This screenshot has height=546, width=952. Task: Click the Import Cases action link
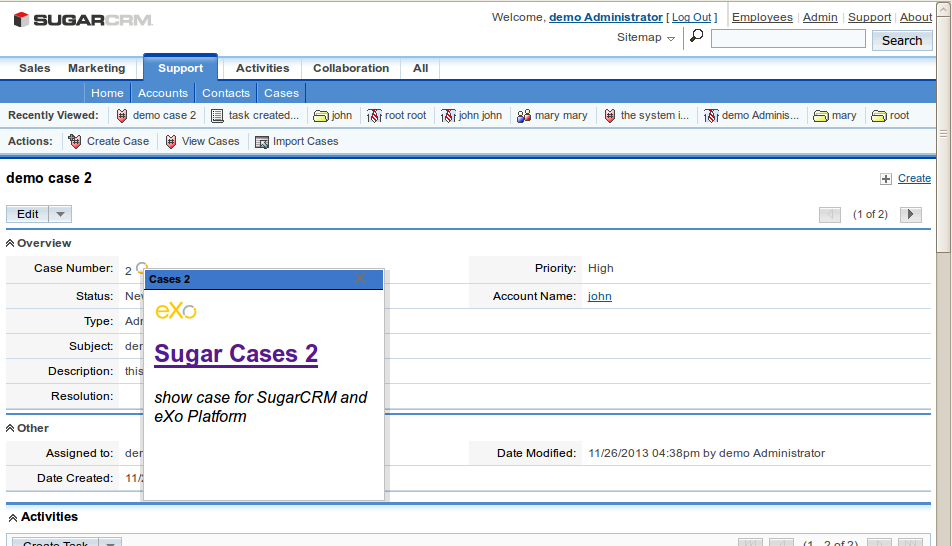coord(305,142)
